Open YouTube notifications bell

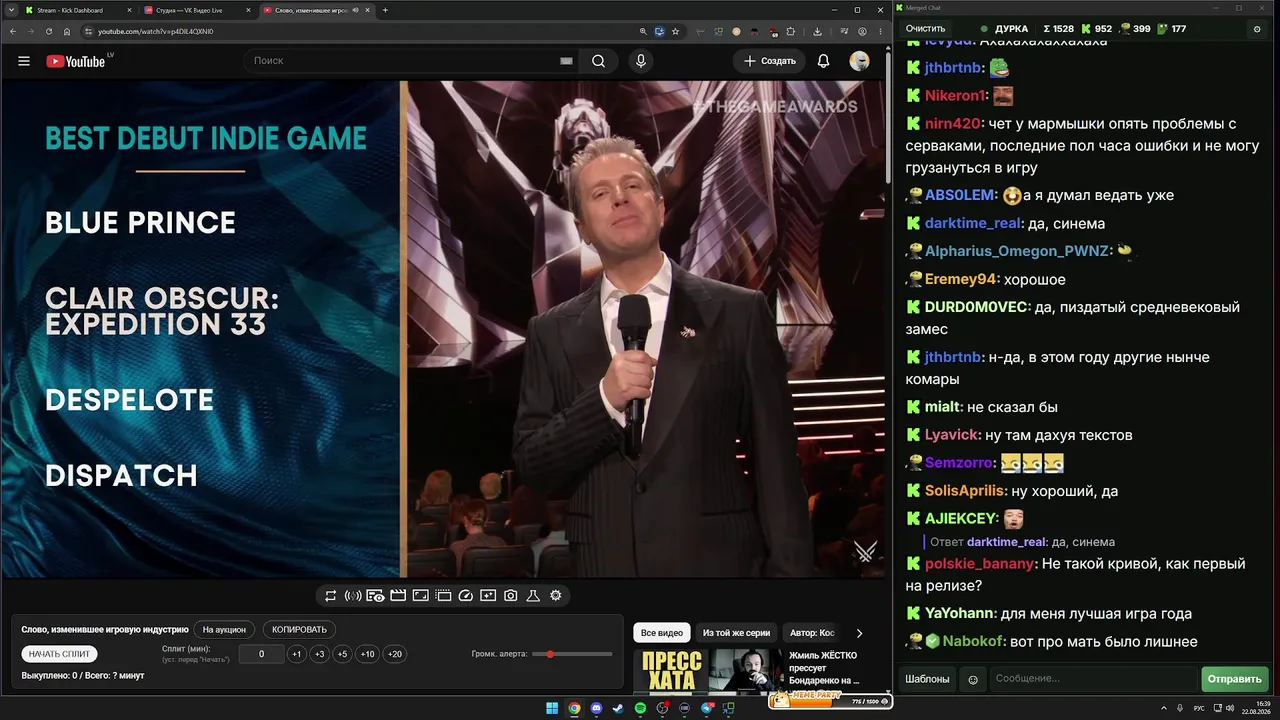[x=823, y=61]
